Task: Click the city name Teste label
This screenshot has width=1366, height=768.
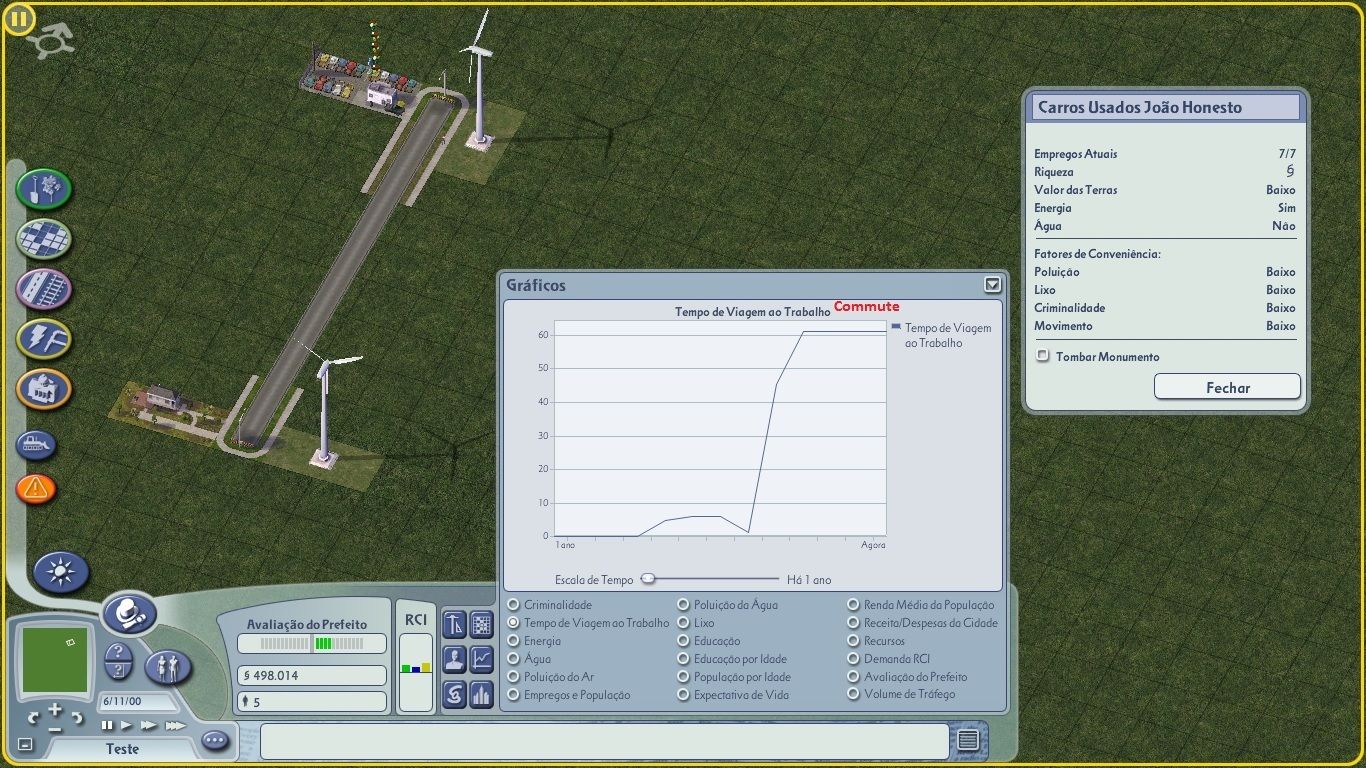Action: 123,748
